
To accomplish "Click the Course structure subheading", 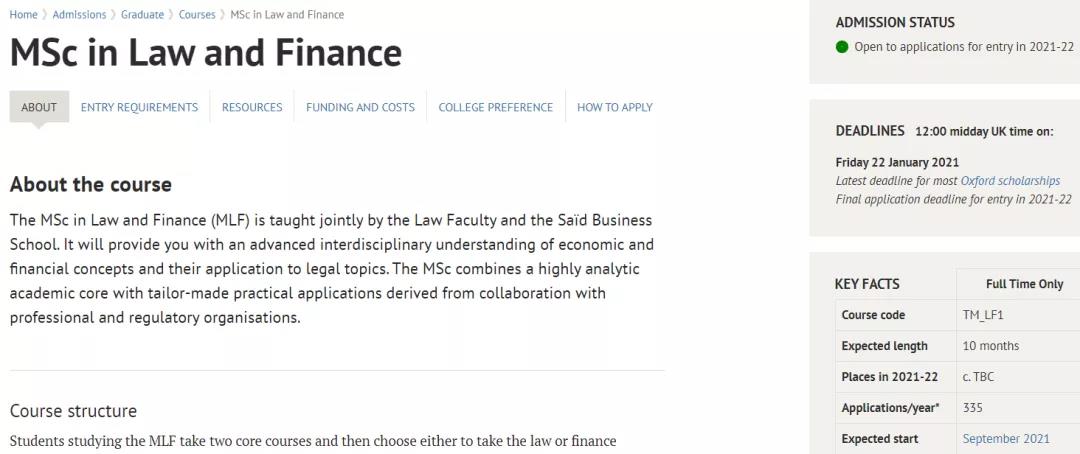I will tap(73, 411).
